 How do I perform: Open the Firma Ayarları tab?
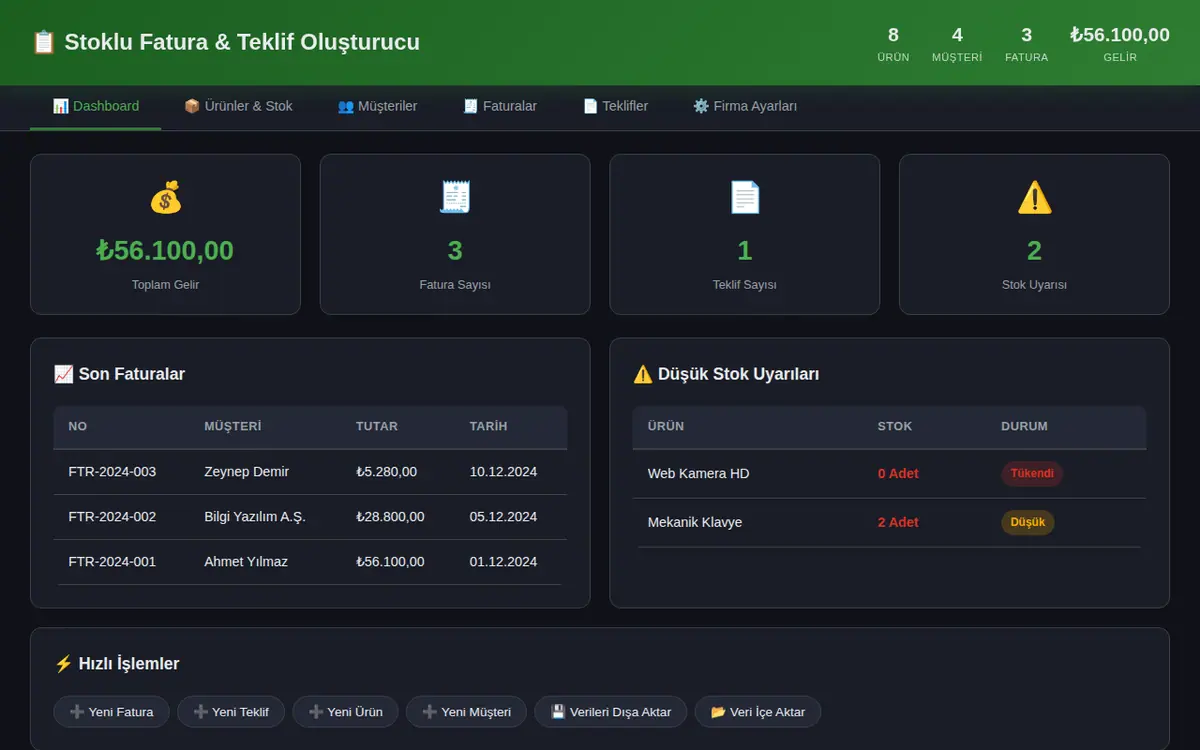point(745,106)
